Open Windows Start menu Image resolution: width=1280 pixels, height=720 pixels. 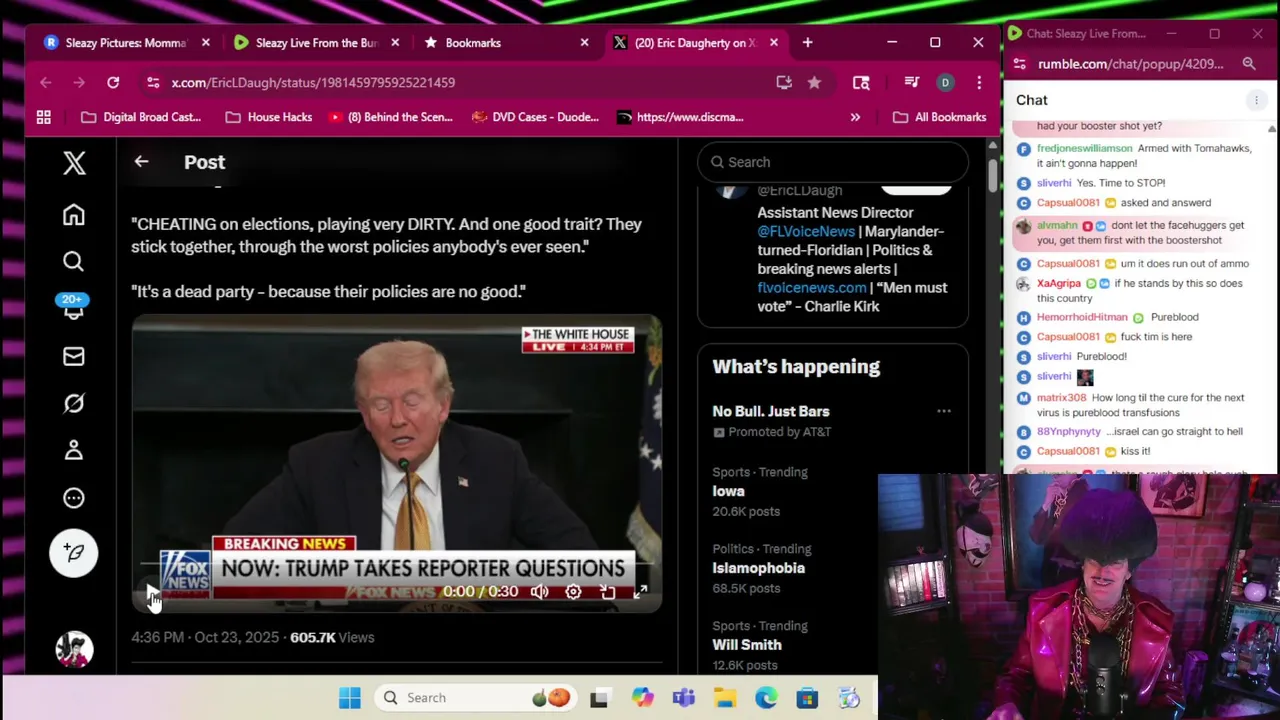350,698
